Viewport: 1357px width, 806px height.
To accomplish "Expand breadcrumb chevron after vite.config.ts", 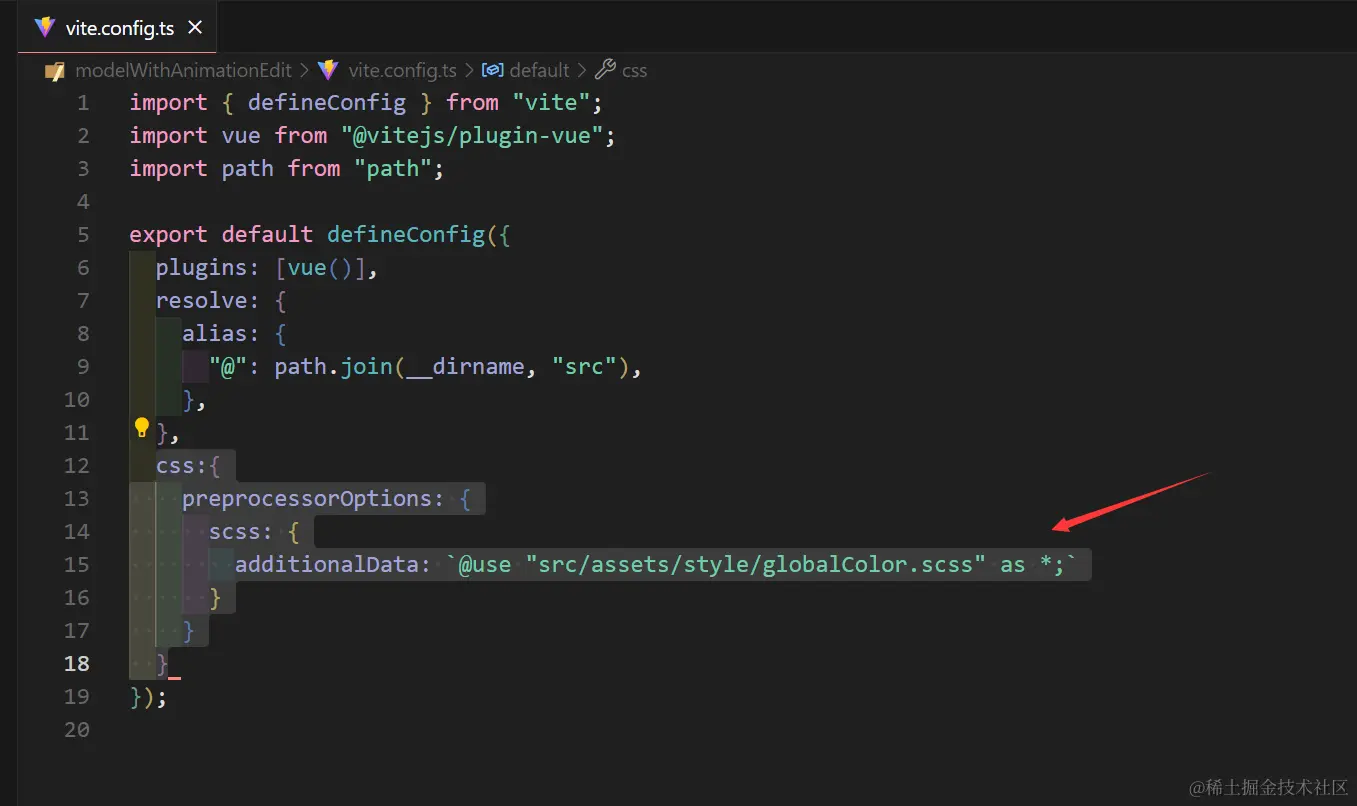I will coord(469,70).
